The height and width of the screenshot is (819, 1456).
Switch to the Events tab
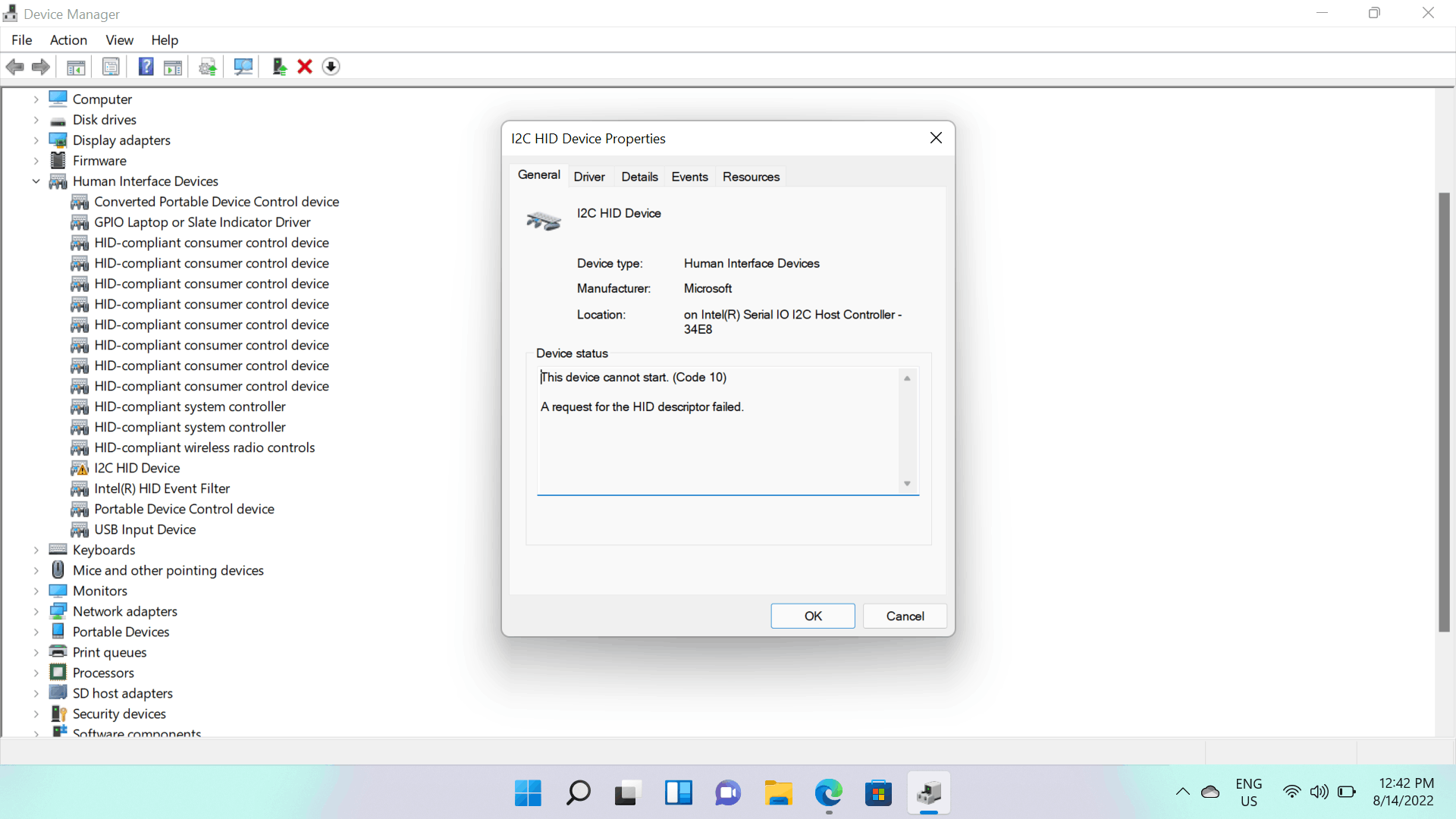tap(689, 177)
